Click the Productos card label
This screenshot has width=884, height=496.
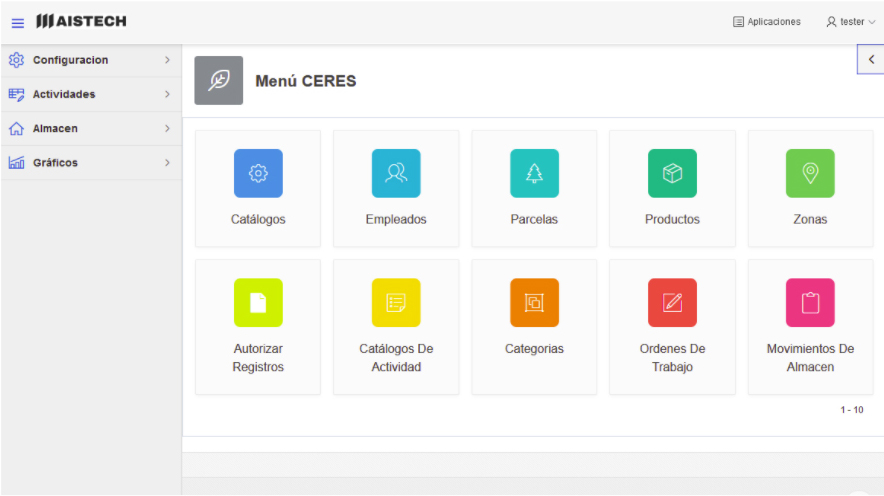tap(673, 219)
